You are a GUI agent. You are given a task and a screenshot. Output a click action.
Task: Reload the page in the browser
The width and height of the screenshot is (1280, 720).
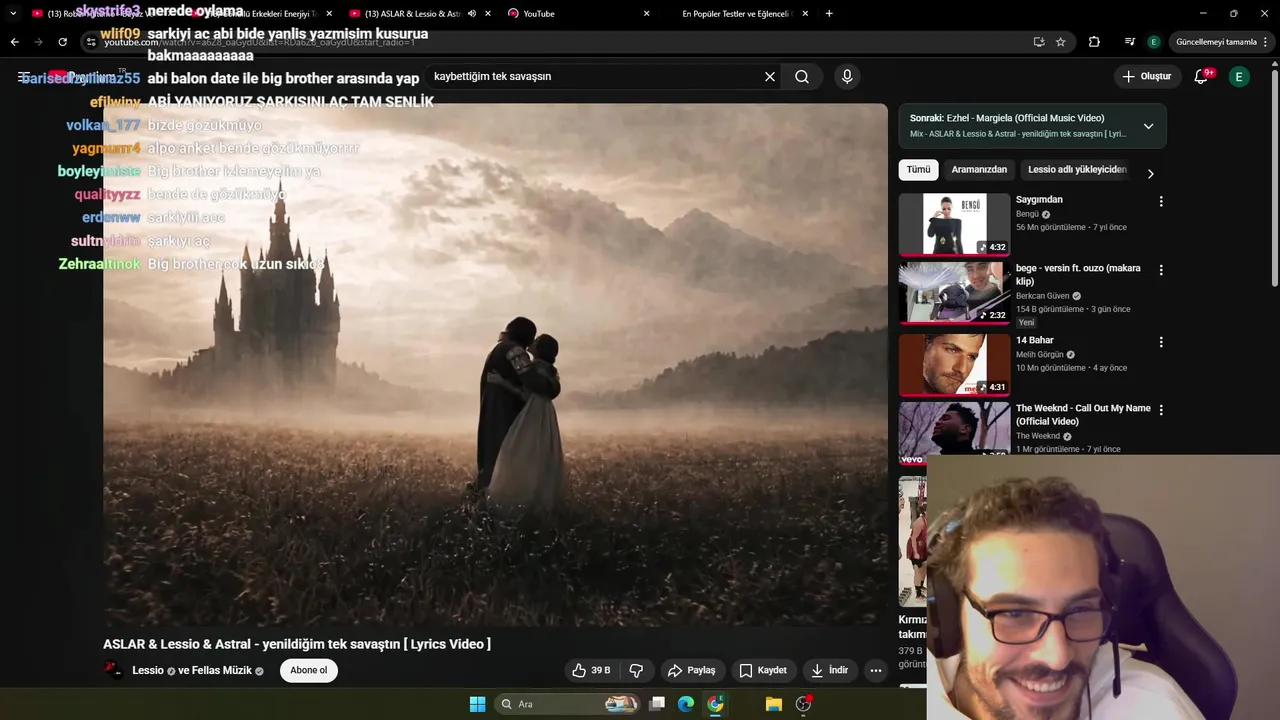[x=62, y=42]
